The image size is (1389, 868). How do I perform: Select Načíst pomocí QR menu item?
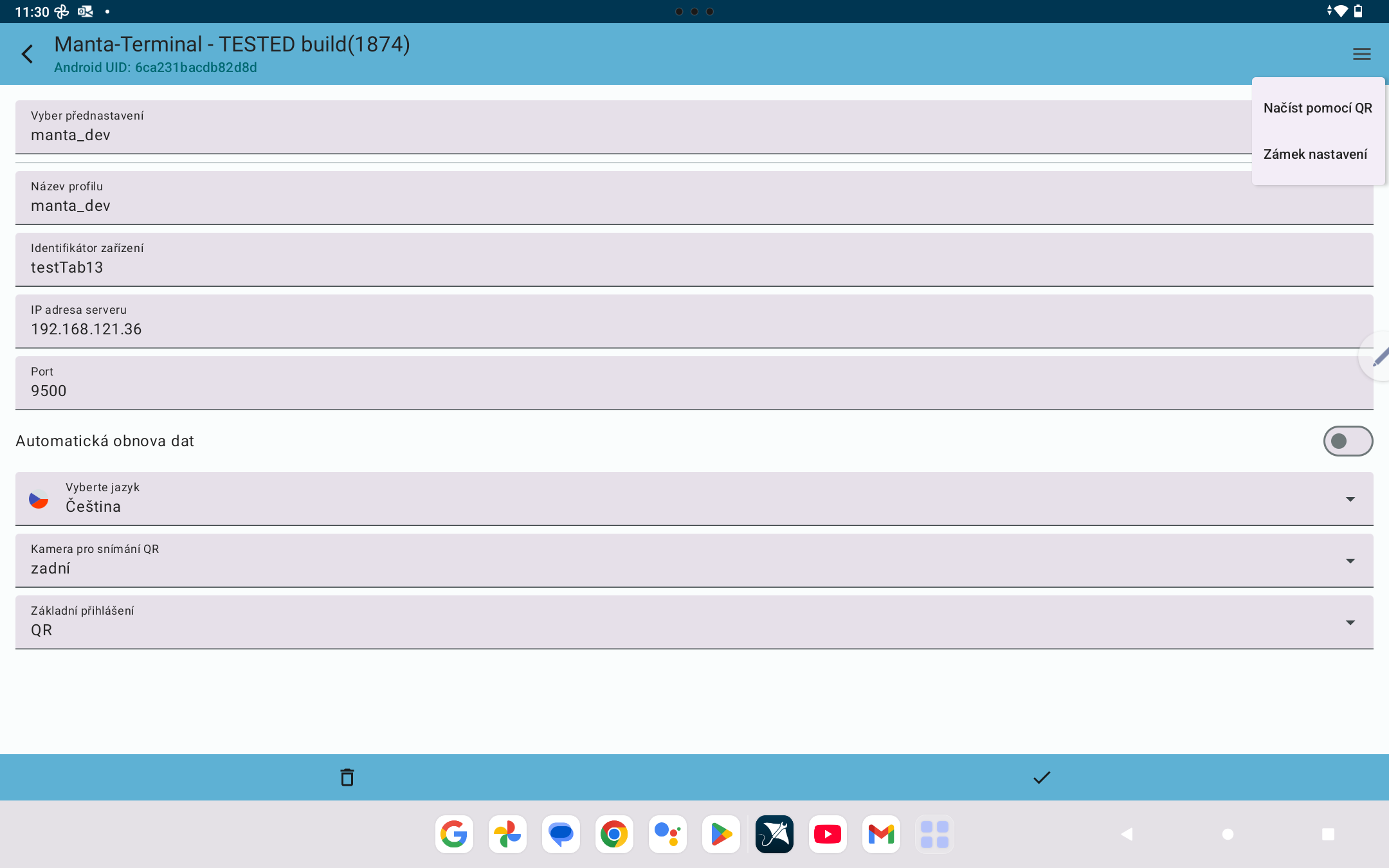tap(1318, 108)
